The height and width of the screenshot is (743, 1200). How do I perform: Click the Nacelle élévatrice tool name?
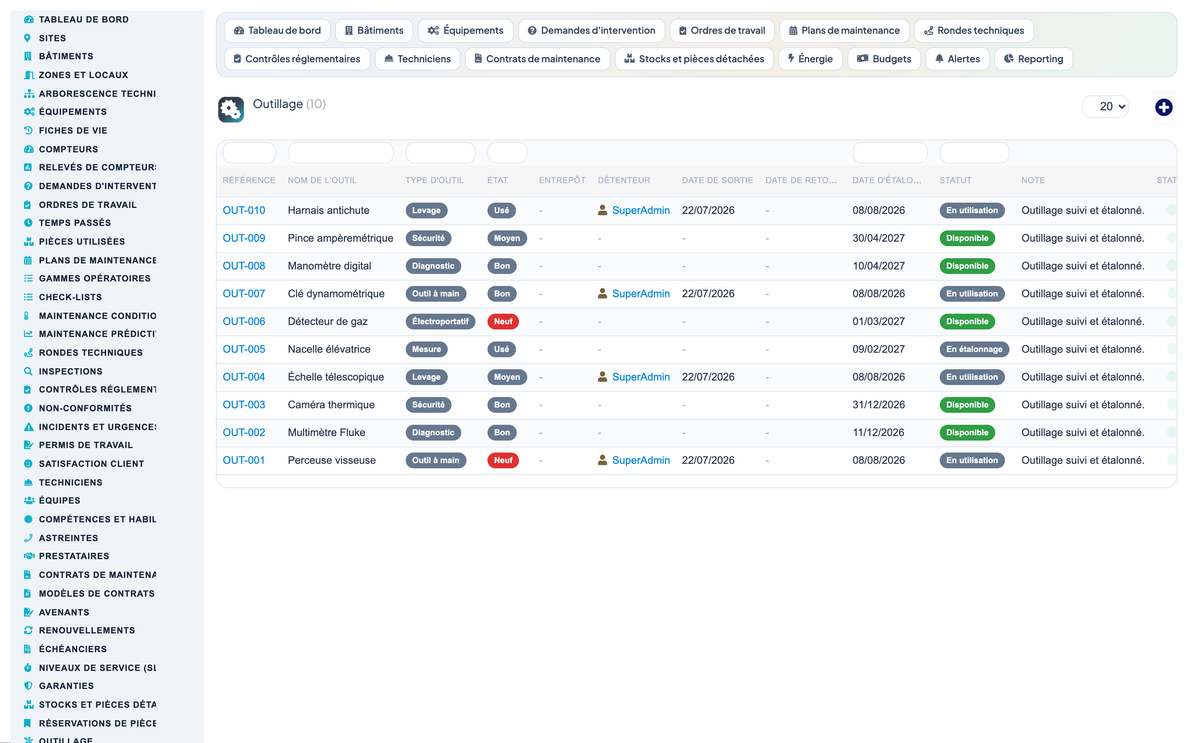click(x=329, y=349)
